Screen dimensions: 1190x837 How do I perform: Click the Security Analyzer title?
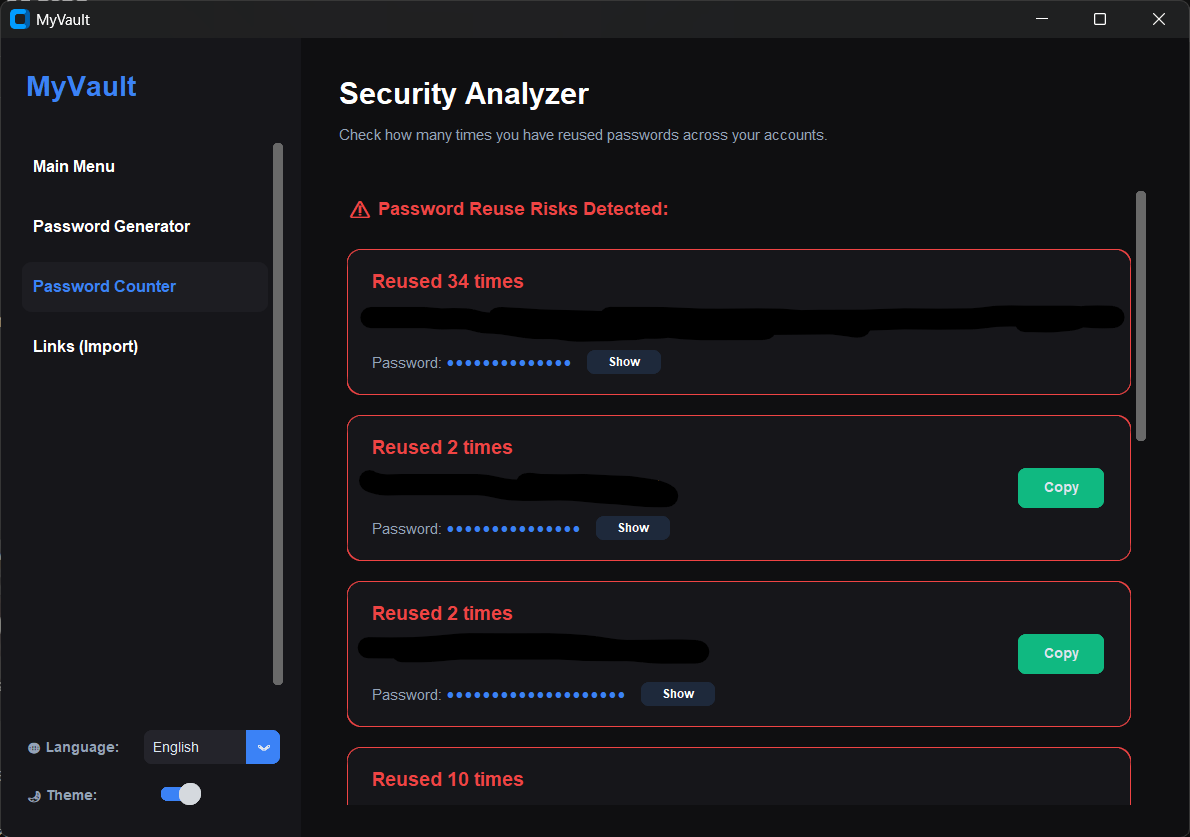pos(464,94)
